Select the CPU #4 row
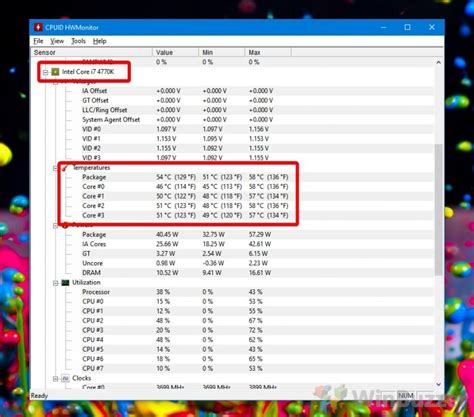The image size is (474, 417). [233, 340]
